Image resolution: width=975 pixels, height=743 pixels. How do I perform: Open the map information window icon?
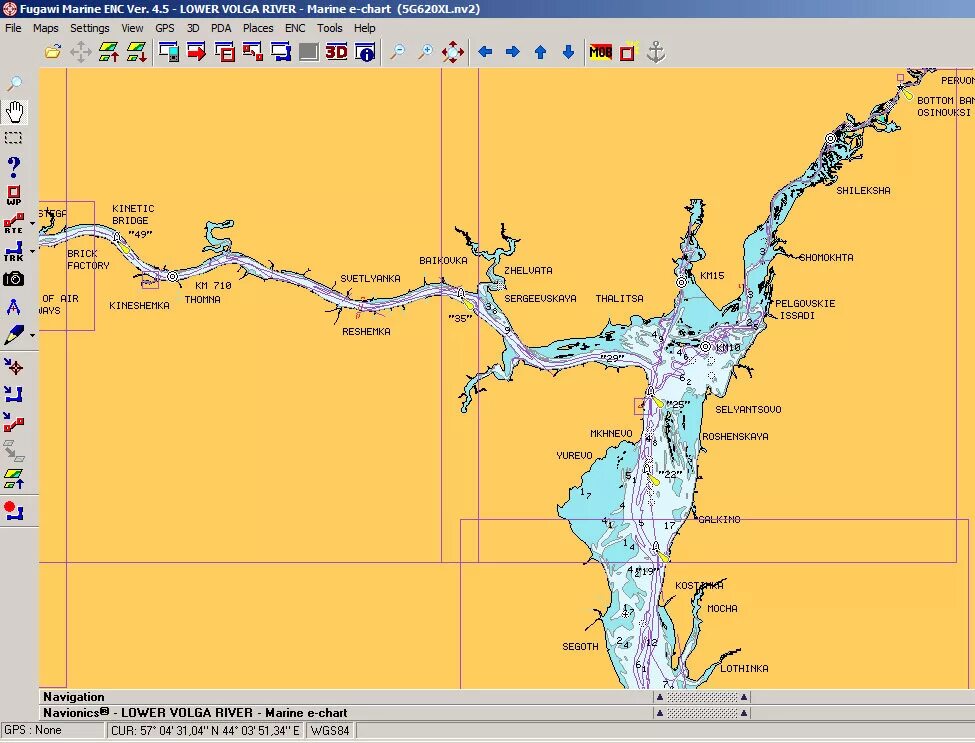pyautogui.click(x=365, y=52)
